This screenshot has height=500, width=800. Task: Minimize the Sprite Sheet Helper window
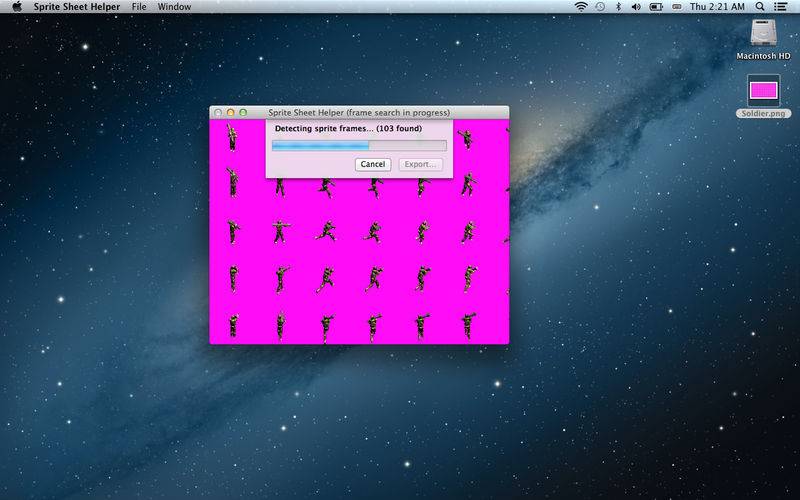(x=230, y=112)
